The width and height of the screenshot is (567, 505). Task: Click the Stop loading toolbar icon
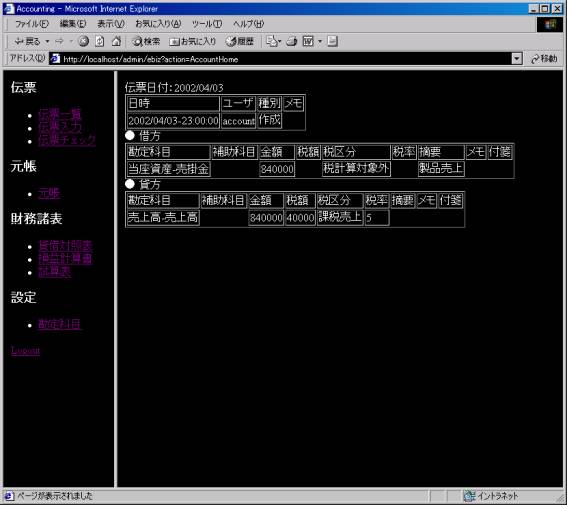tap(84, 41)
